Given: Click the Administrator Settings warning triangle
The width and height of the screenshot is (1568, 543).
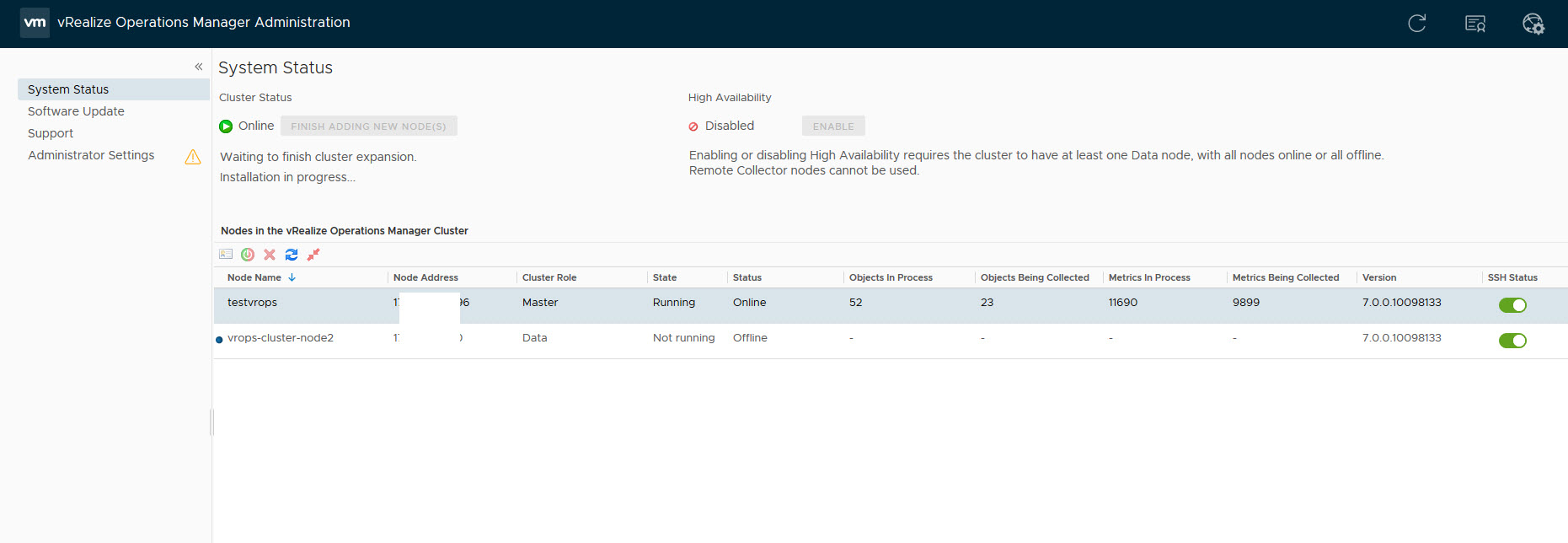Looking at the screenshot, I should pyautogui.click(x=193, y=157).
